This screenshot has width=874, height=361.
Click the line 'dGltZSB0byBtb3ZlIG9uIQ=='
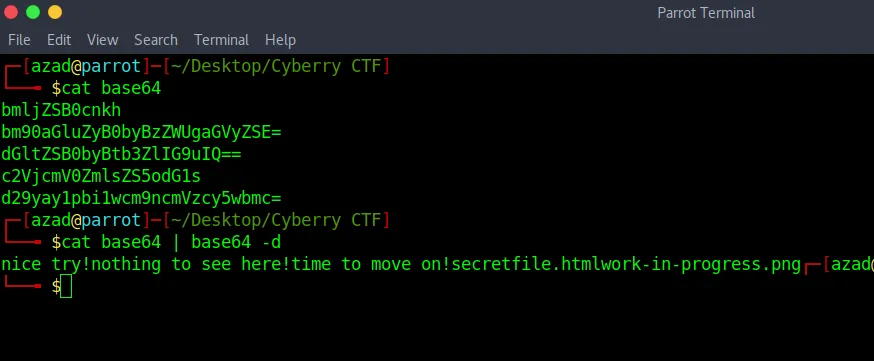(x=121, y=154)
